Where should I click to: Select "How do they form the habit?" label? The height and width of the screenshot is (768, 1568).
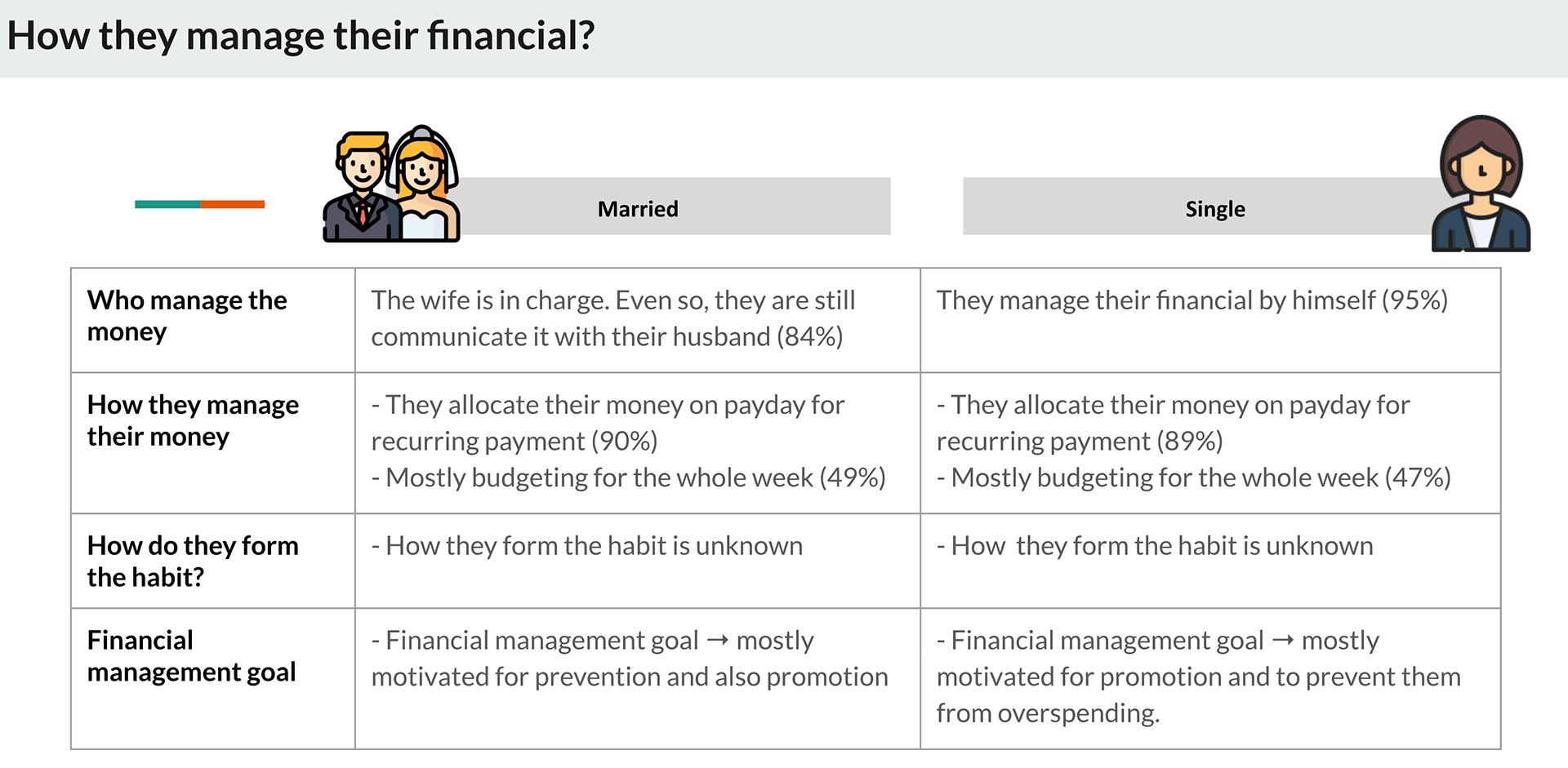coord(193,561)
